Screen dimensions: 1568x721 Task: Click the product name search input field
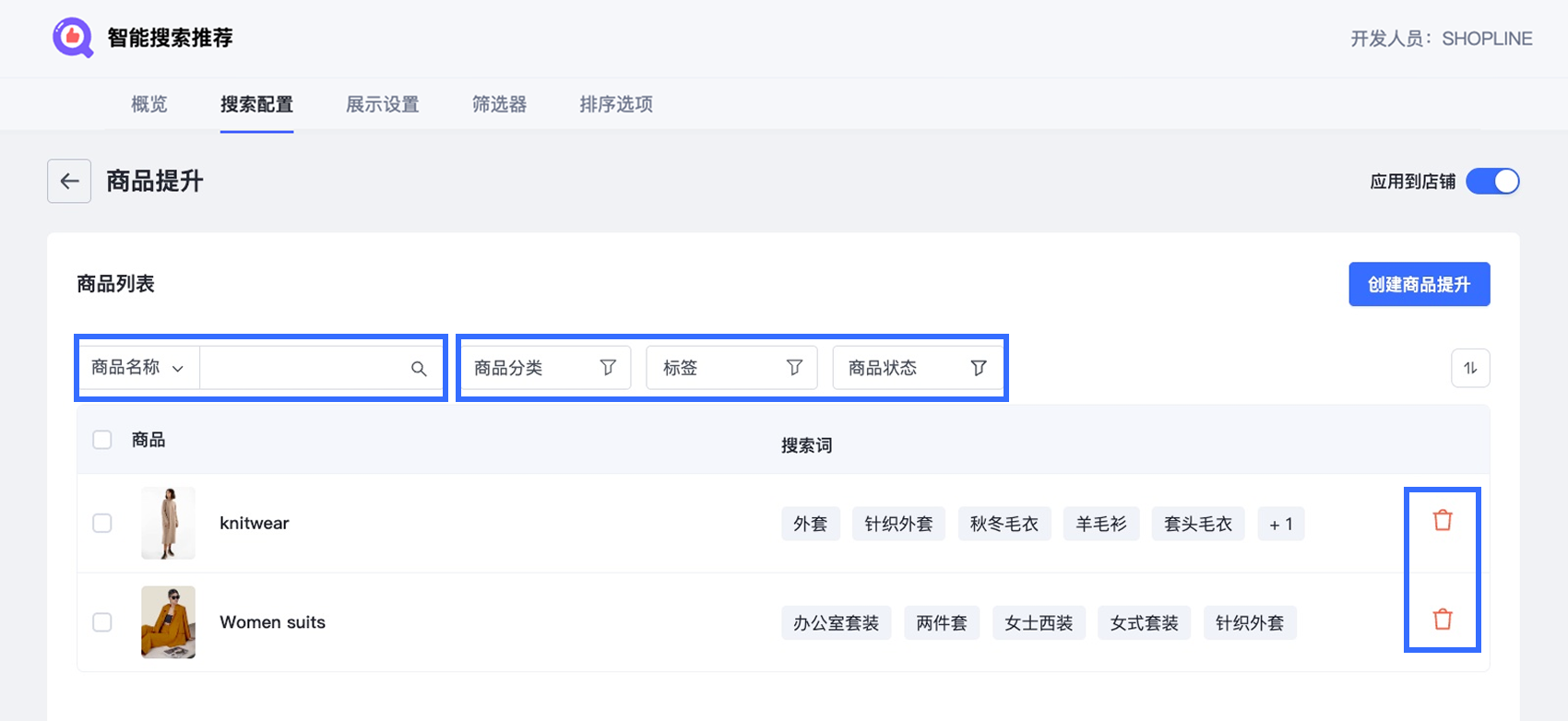(x=304, y=368)
